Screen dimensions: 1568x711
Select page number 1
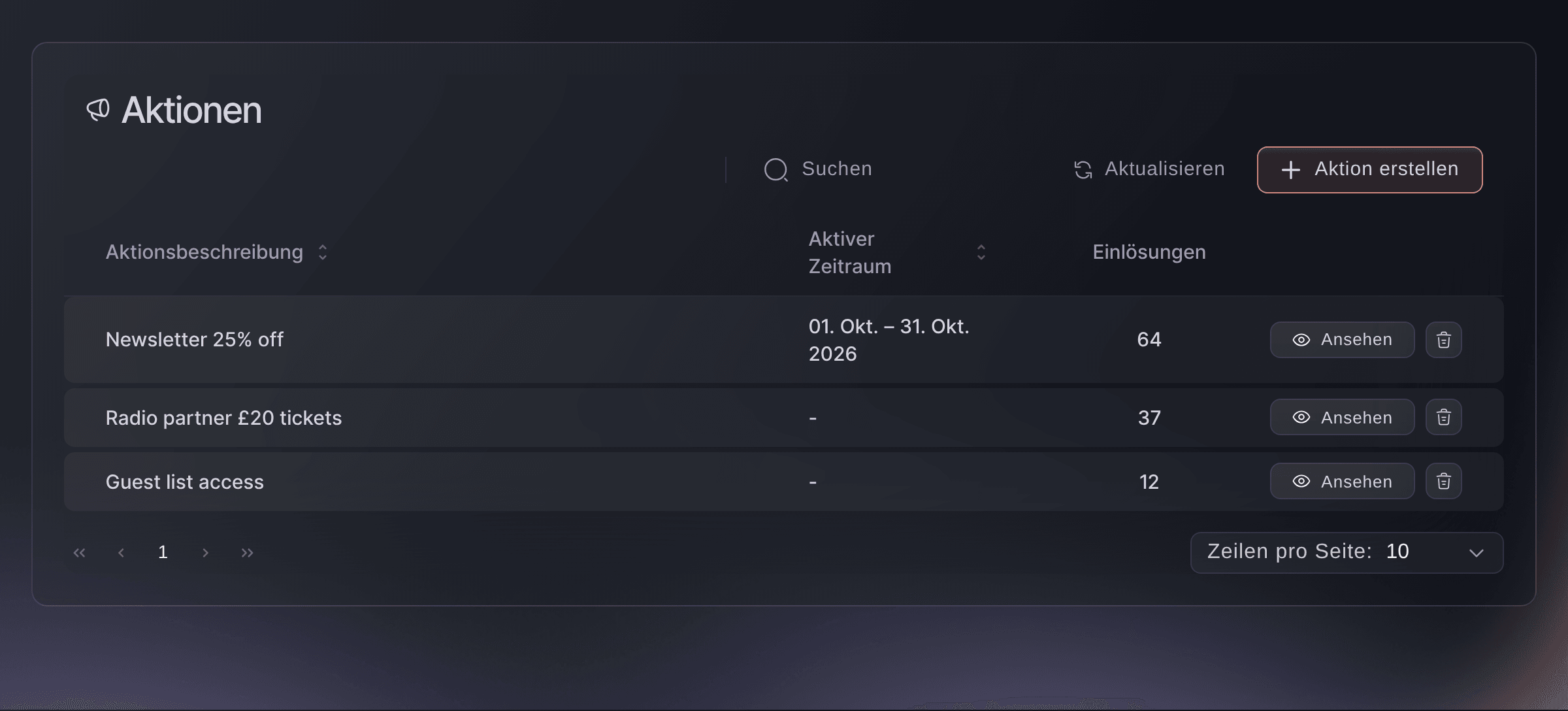point(163,553)
